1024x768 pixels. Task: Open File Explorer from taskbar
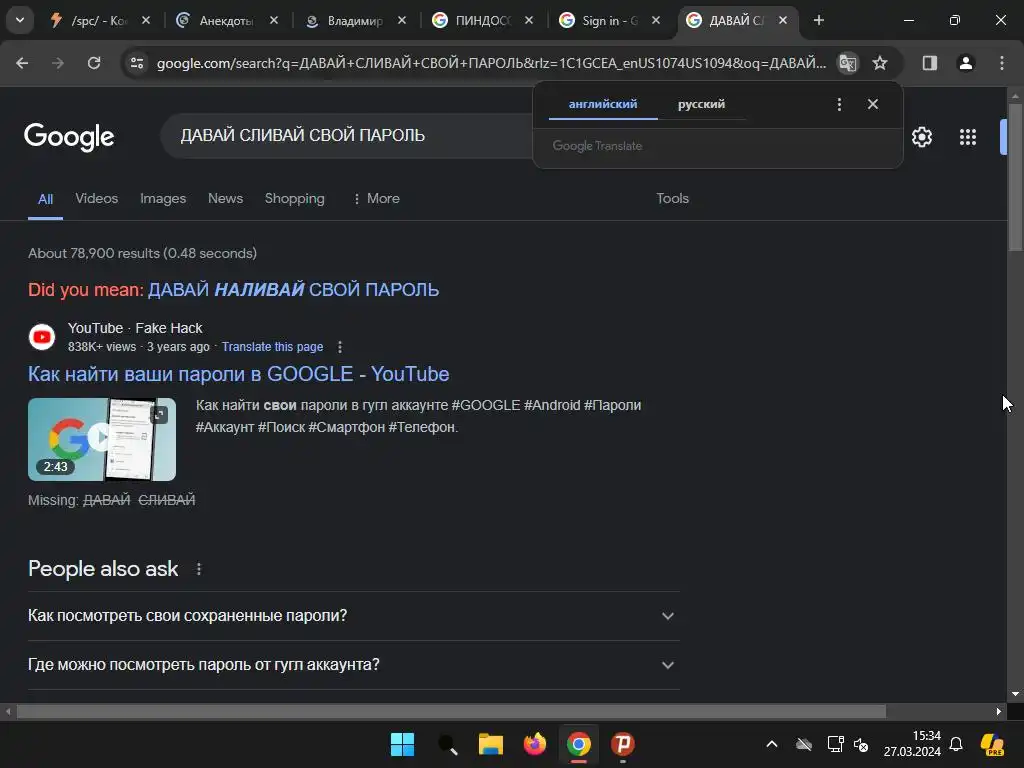[490, 744]
